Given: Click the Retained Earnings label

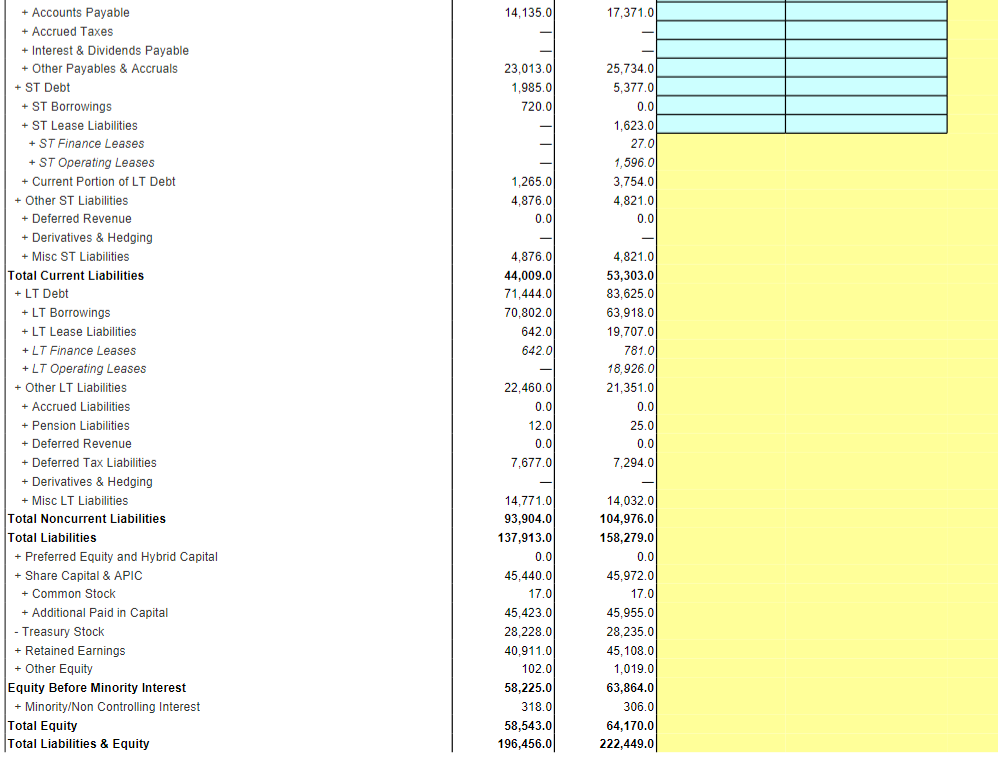Looking at the screenshot, I should [x=74, y=651].
